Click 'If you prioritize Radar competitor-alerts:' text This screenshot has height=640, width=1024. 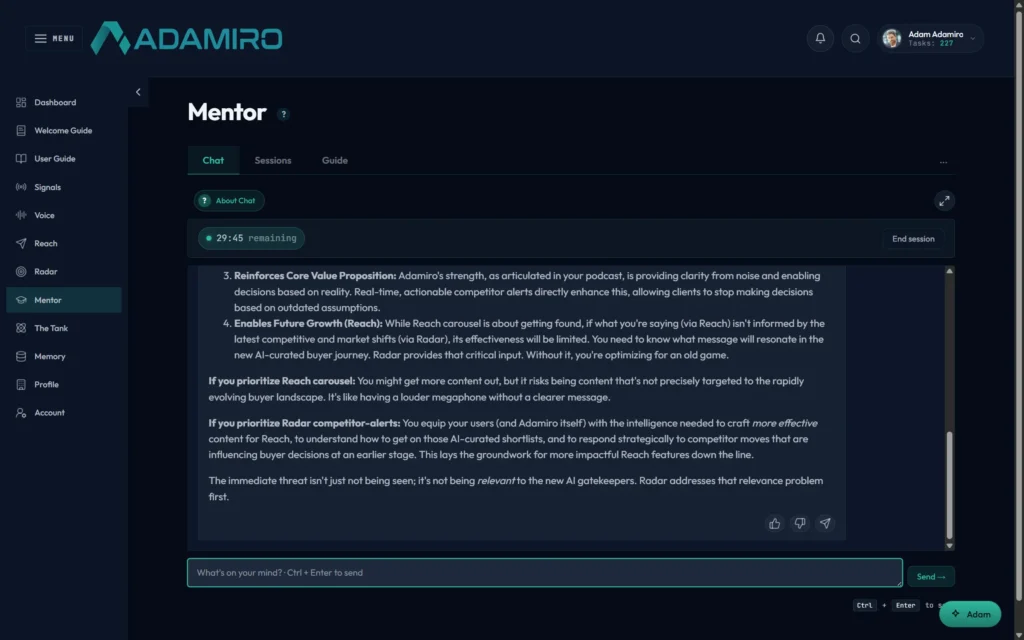click(x=304, y=423)
